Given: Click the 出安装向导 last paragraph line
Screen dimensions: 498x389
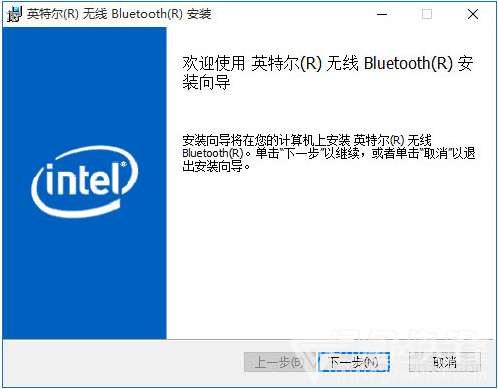Looking at the screenshot, I should tap(216, 166).
